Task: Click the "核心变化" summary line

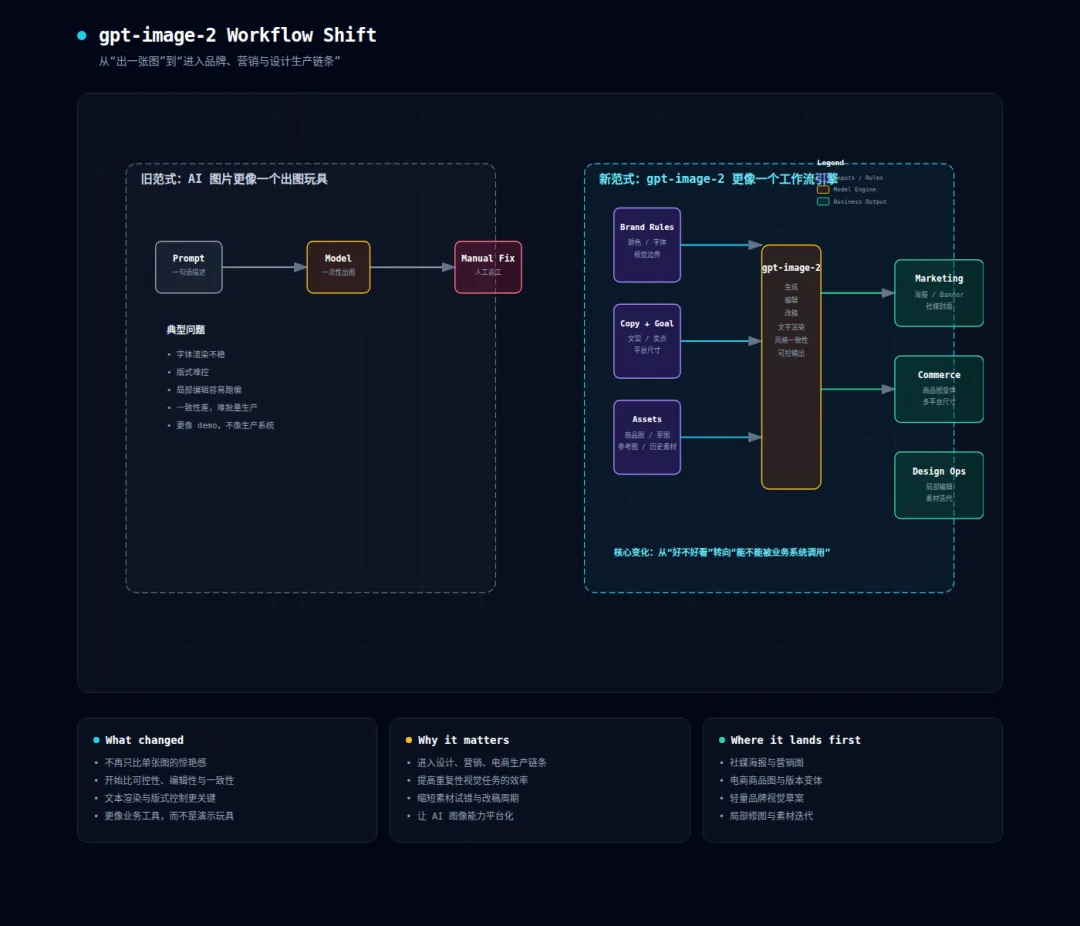Action: tap(722, 553)
